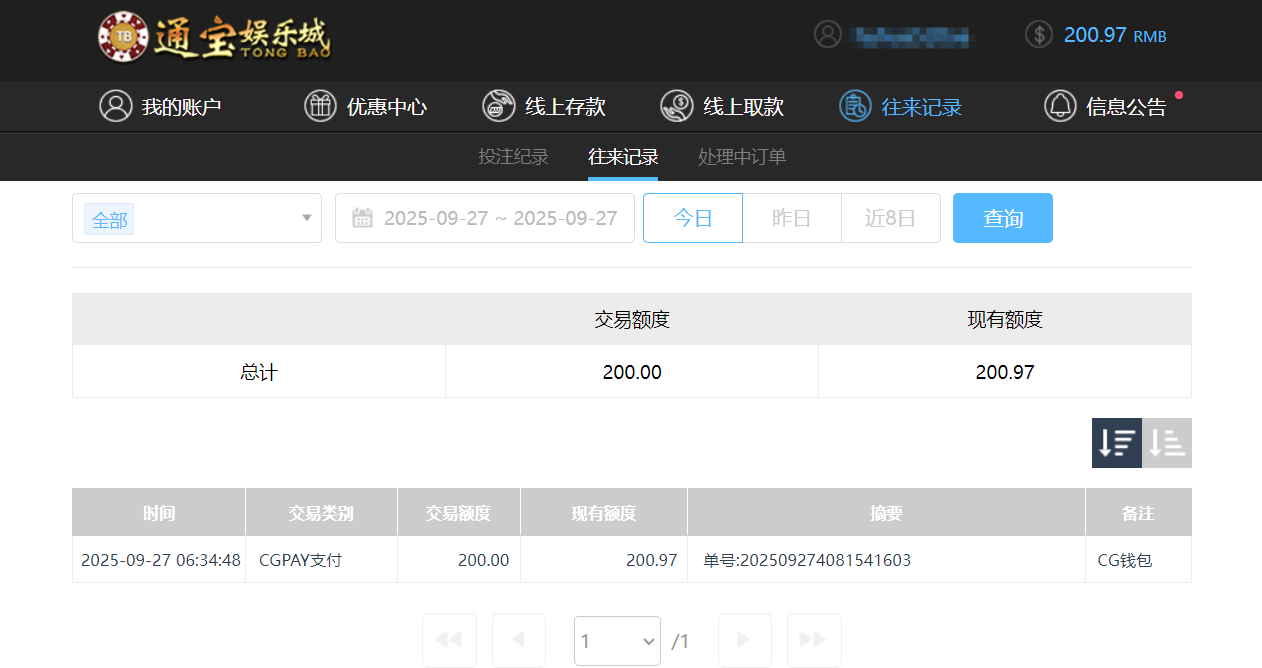Switch to the 昨日 filter

point(791,217)
